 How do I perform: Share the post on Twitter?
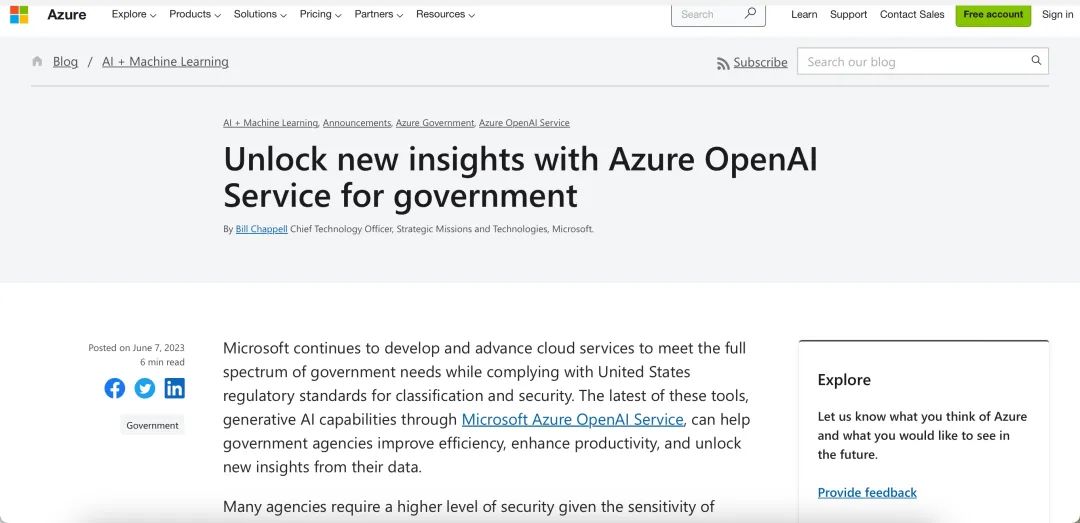(145, 389)
